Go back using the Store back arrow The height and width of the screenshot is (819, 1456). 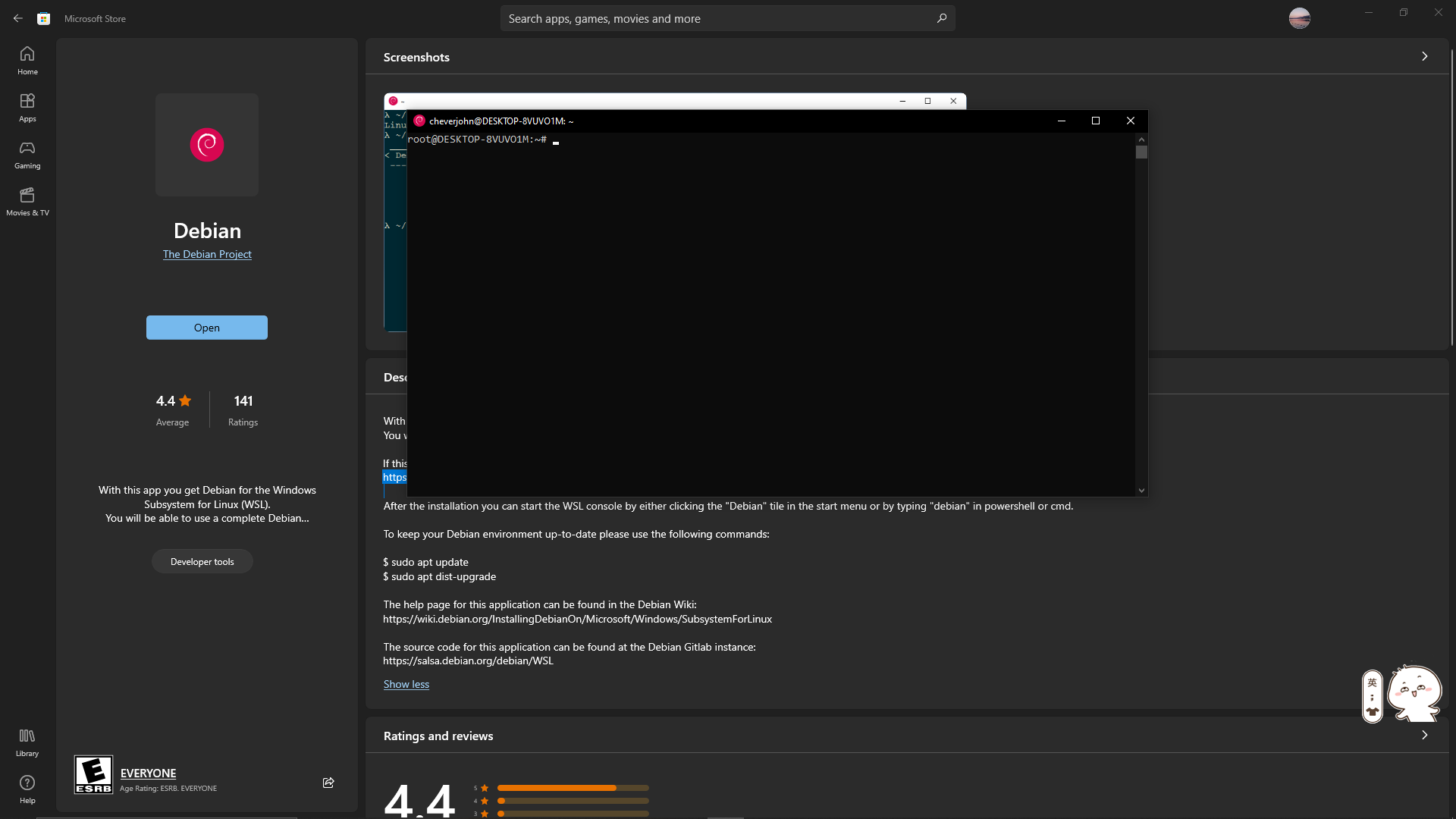click(18, 18)
